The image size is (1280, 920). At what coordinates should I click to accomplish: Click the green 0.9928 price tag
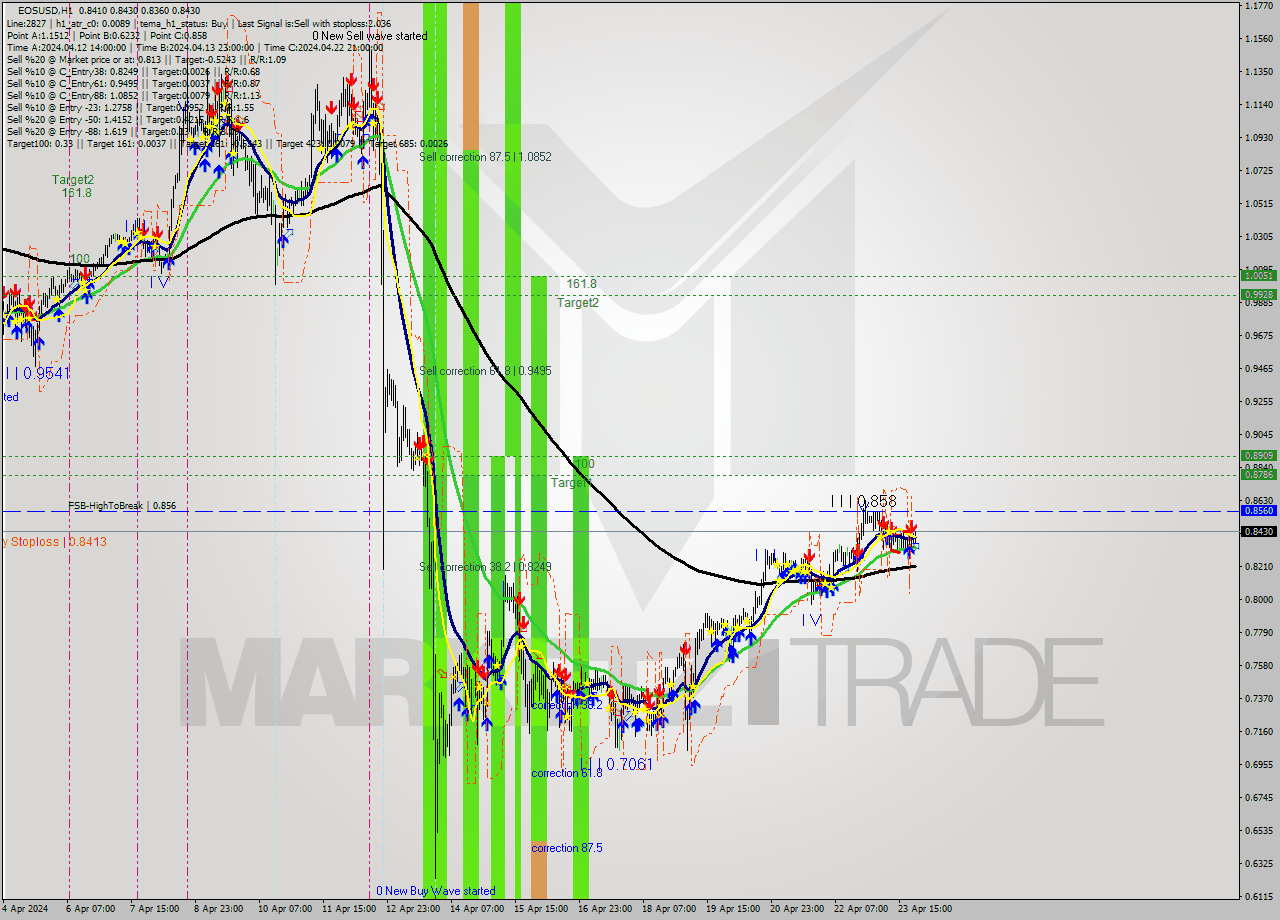point(1258,294)
